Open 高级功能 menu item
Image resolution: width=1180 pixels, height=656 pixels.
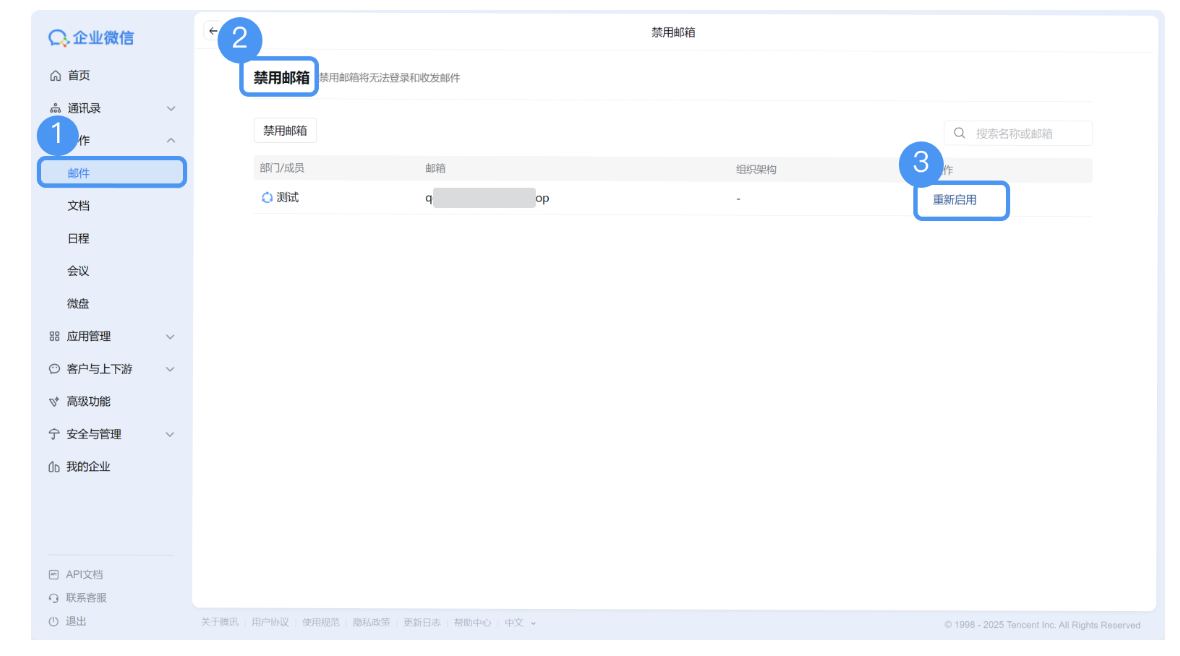(x=88, y=402)
